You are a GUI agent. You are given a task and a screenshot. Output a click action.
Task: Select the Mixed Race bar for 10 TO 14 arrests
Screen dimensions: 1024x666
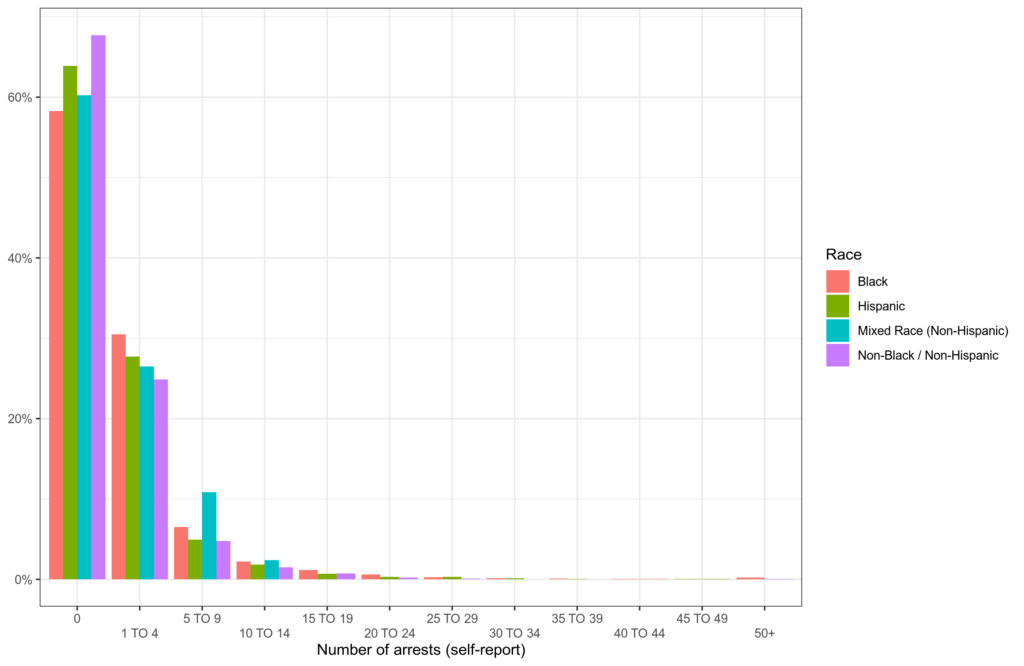pyautogui.click(x=272, y=570)
